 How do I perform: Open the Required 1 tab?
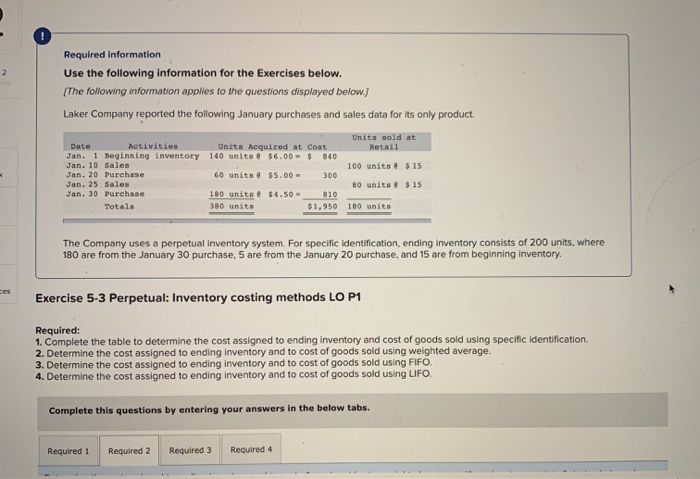[68, 451]
